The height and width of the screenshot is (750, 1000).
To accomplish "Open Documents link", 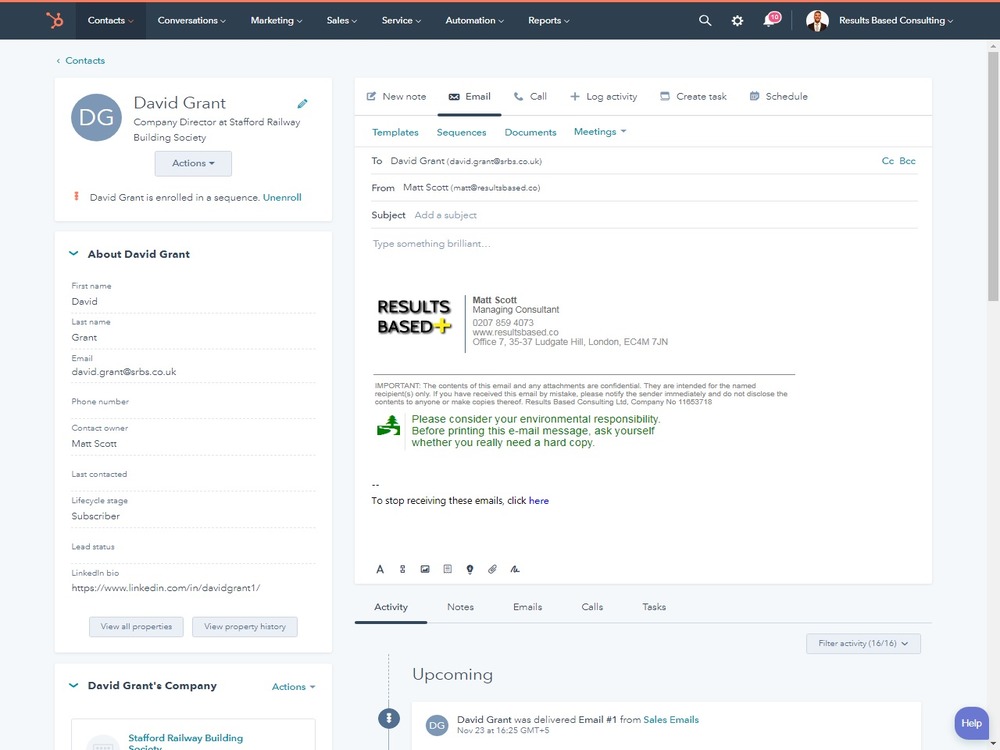I will coord(530,133).
